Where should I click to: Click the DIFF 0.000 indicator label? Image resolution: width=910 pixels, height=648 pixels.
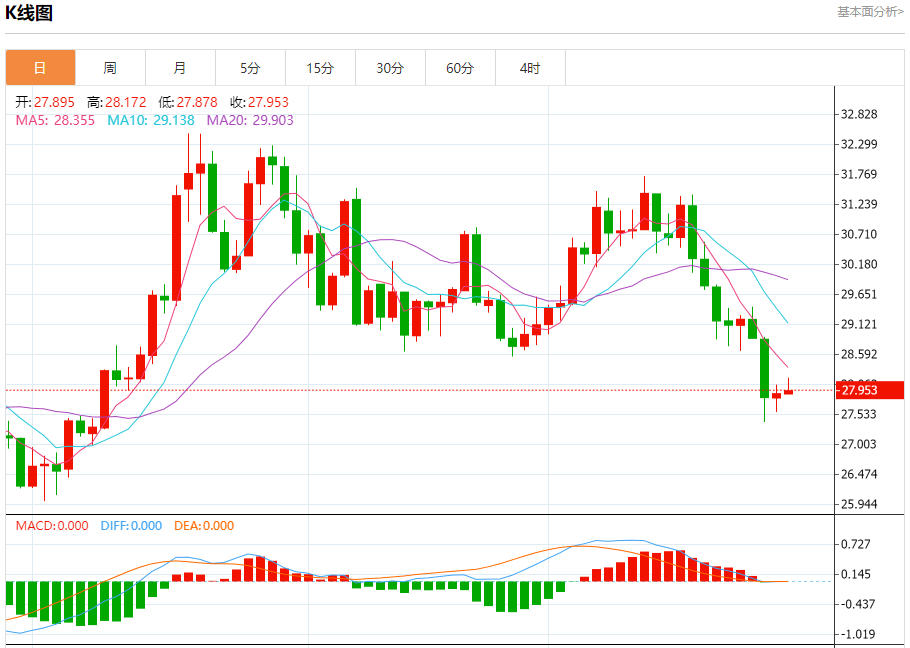coord(130,526)
